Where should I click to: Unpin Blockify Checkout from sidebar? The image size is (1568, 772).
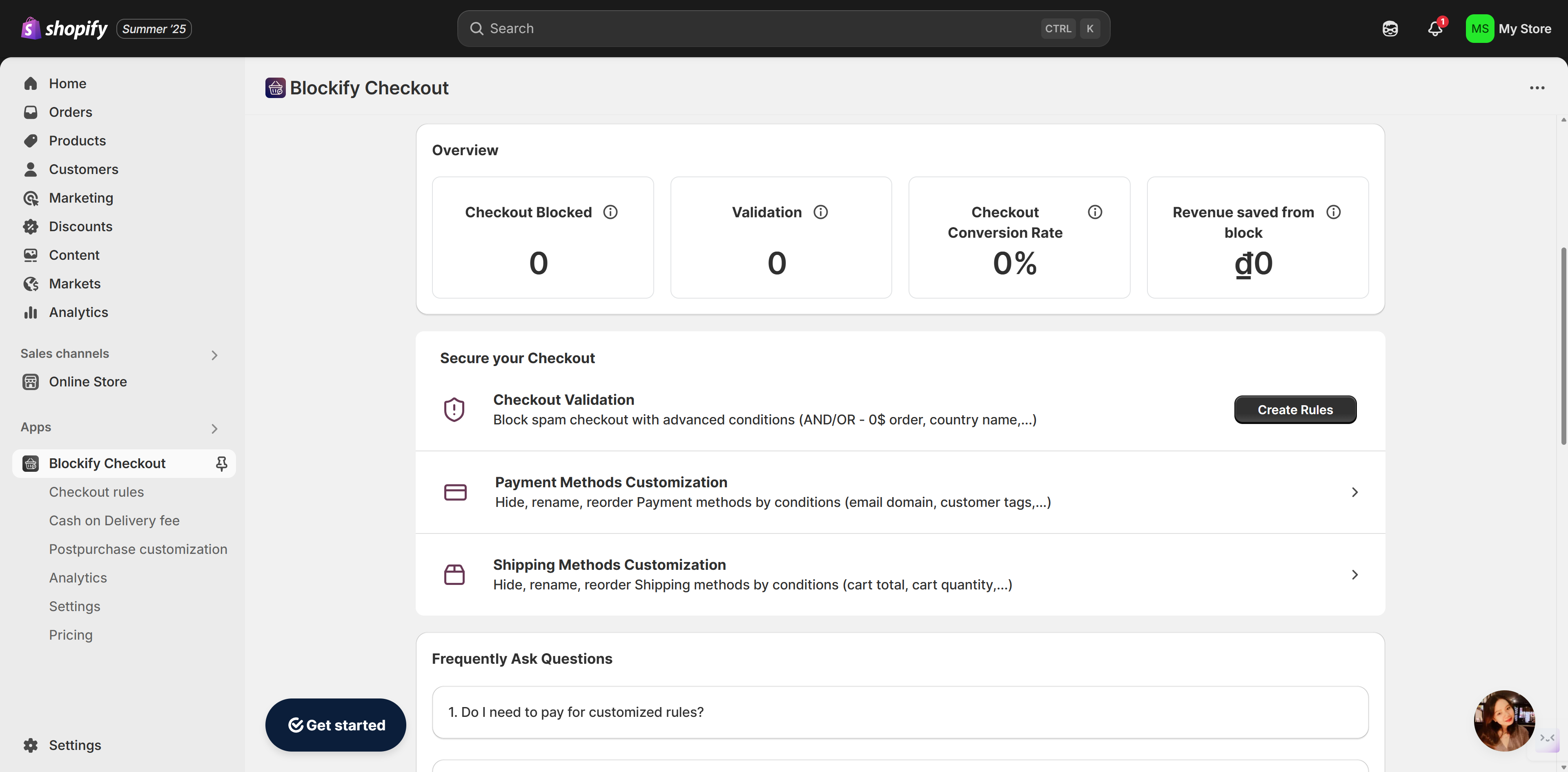tap(222, 464)
